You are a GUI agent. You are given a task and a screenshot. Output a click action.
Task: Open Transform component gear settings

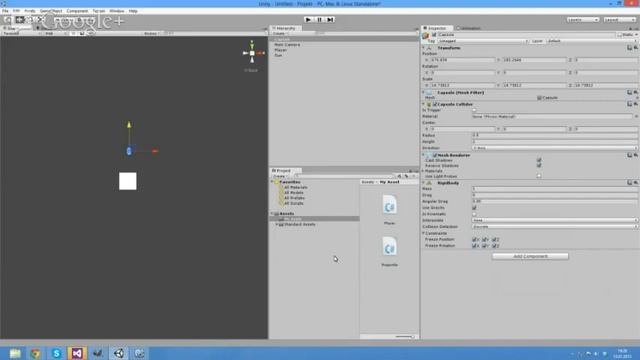click(x=635, y=48)
